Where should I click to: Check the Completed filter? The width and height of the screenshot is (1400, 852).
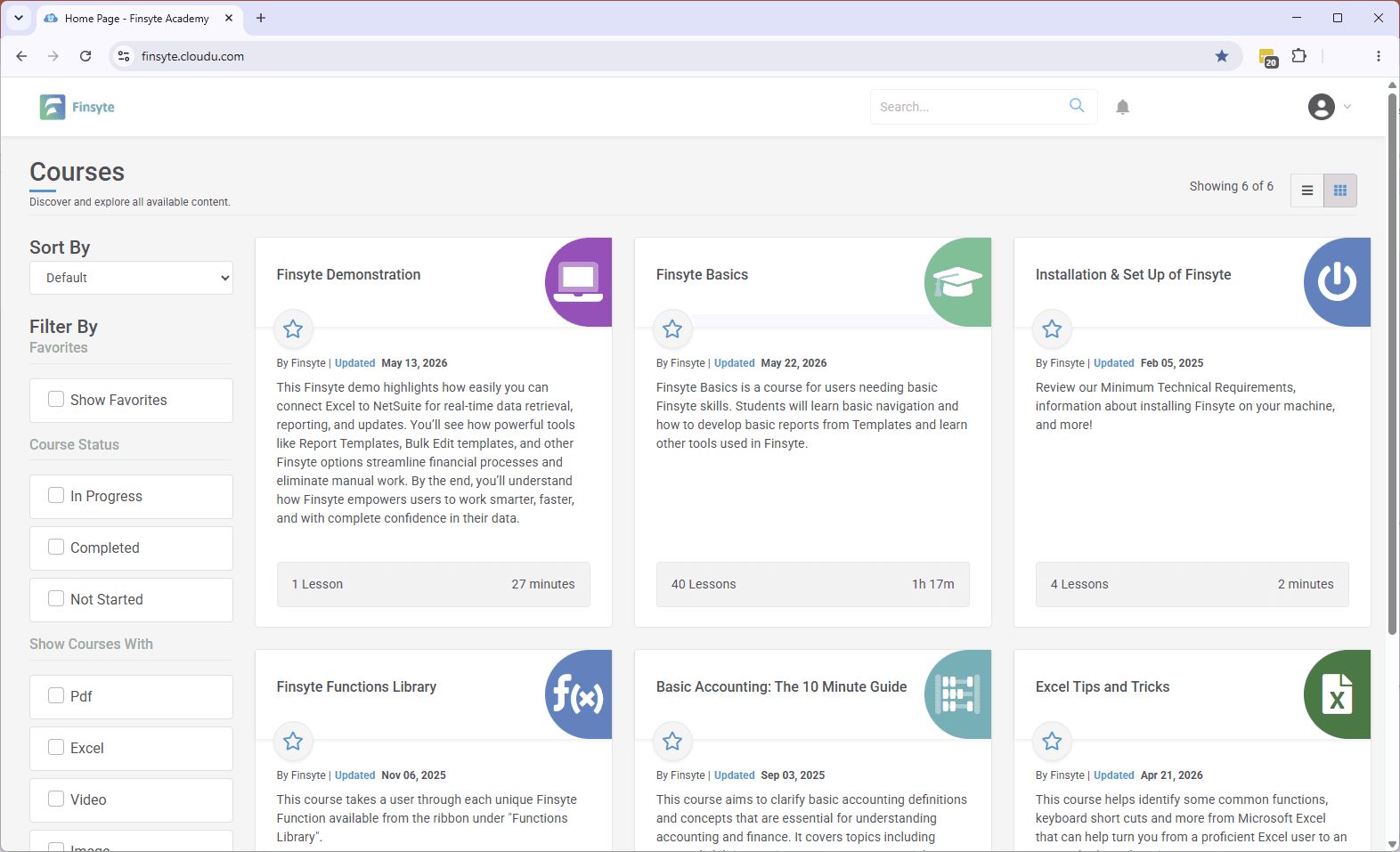tap(56, 548)
